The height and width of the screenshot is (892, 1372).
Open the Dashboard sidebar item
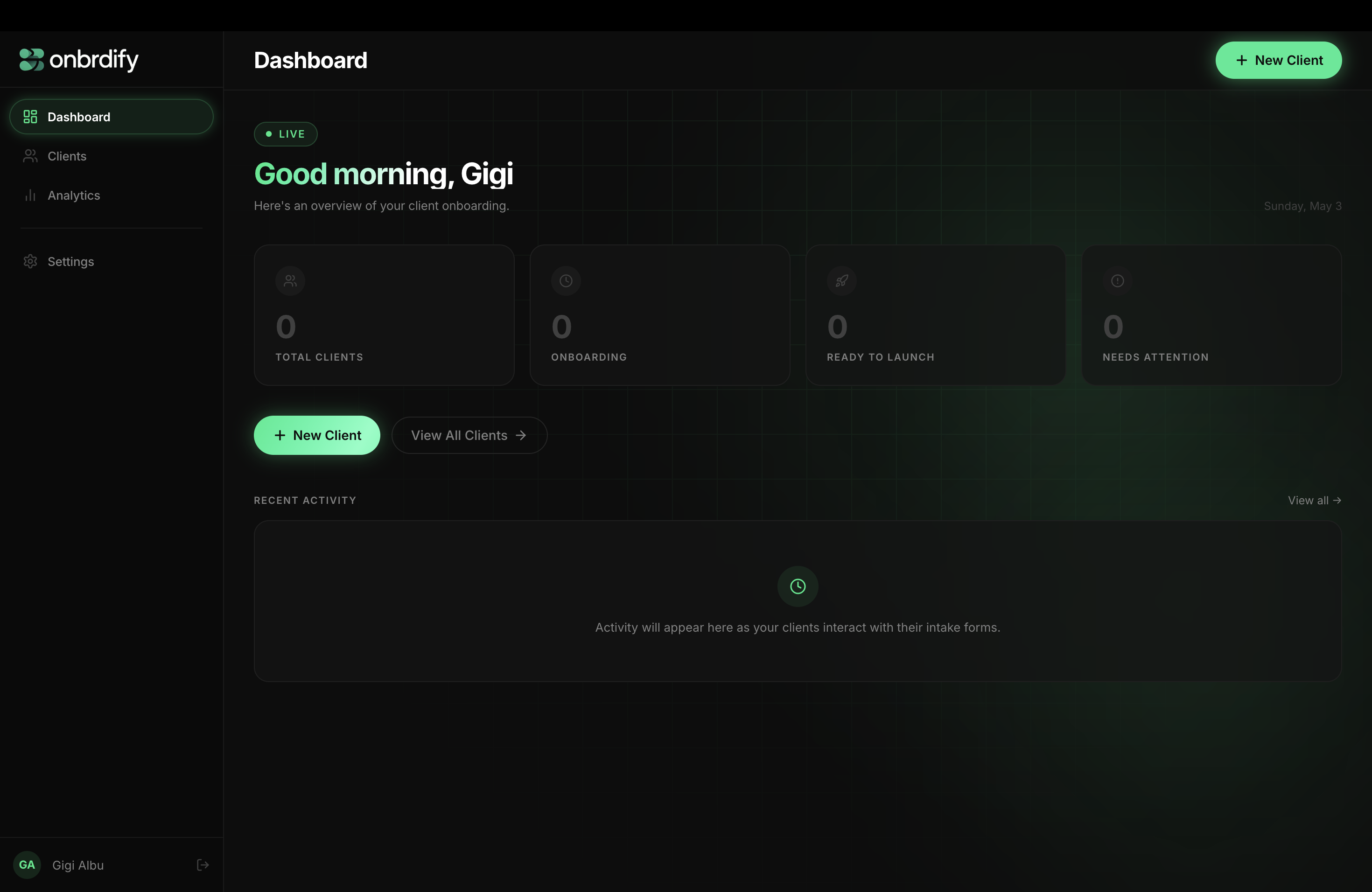111,117
